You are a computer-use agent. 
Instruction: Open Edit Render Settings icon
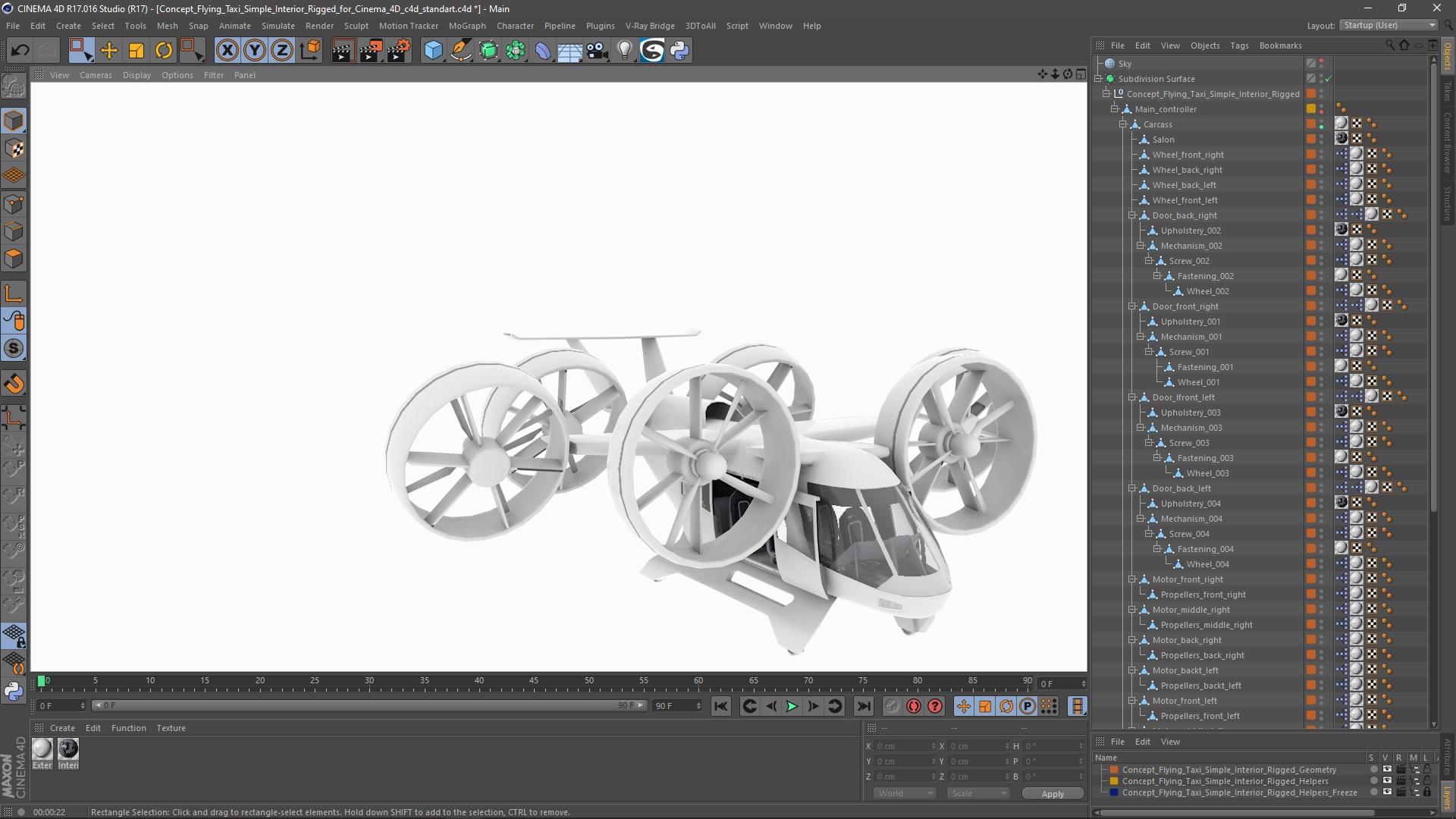click(x=398, y=51)
